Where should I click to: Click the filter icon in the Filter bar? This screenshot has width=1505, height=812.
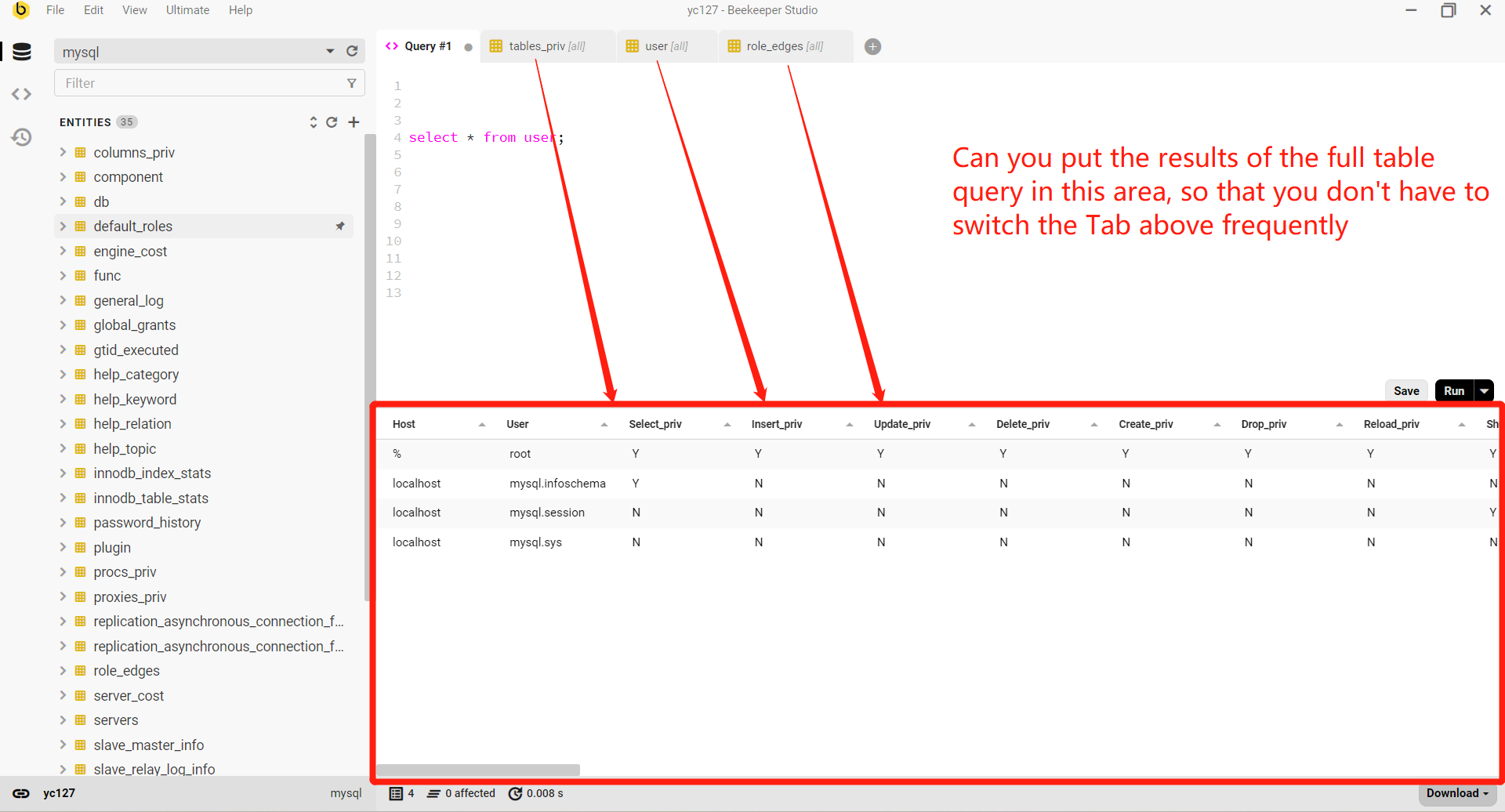[x=352, y=82]
